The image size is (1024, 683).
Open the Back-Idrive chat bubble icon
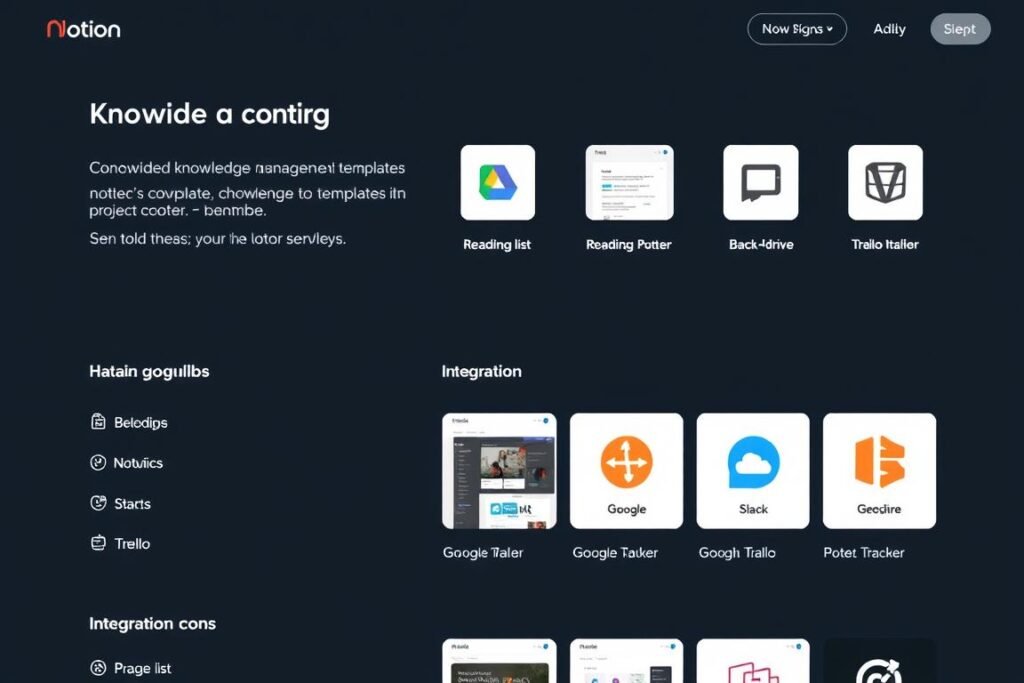pos(760,181)
